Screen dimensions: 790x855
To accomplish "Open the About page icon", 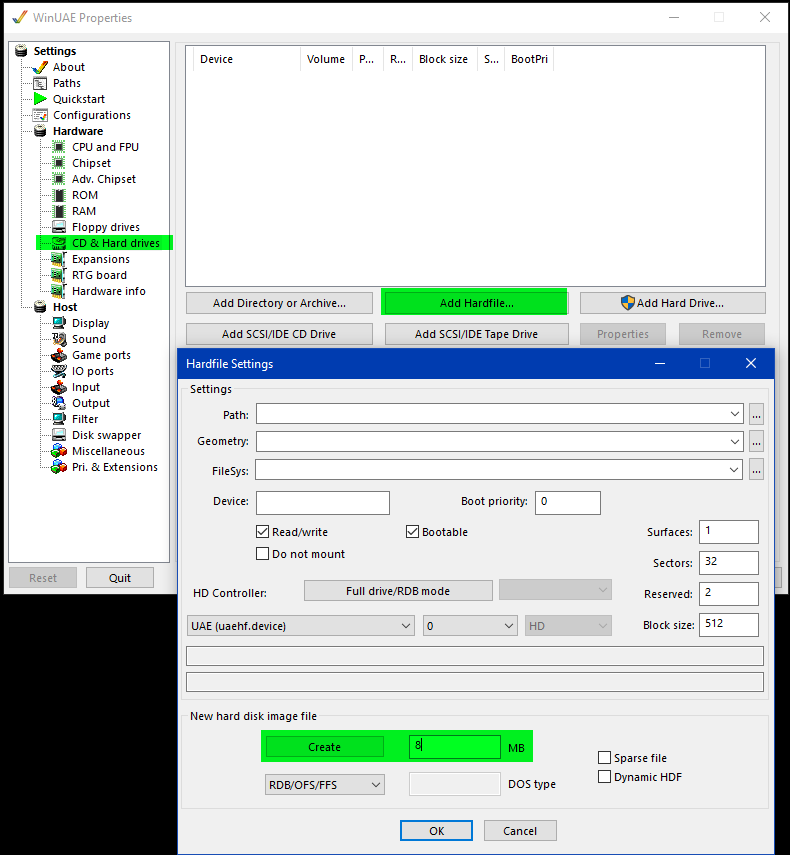I will [40, 67].
